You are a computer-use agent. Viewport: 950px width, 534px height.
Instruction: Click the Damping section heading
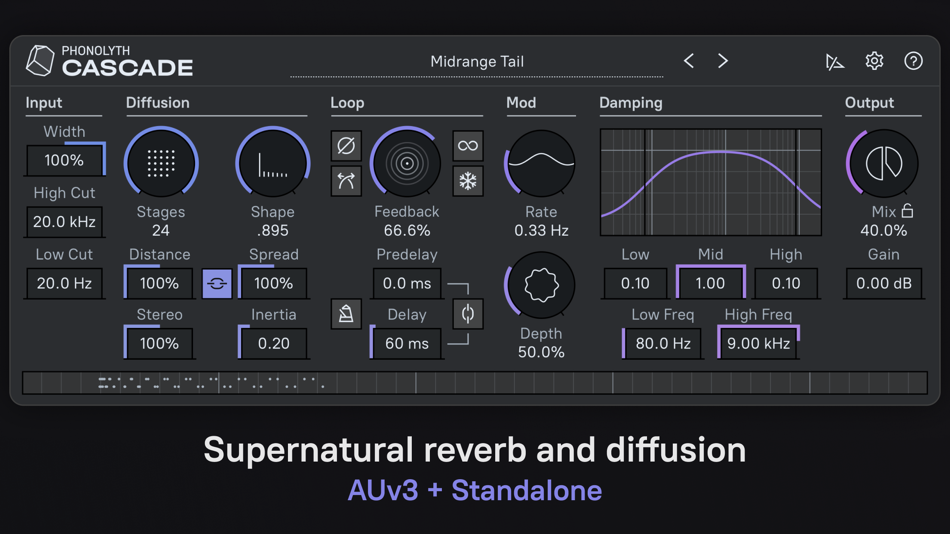click(x=631, y=102)
